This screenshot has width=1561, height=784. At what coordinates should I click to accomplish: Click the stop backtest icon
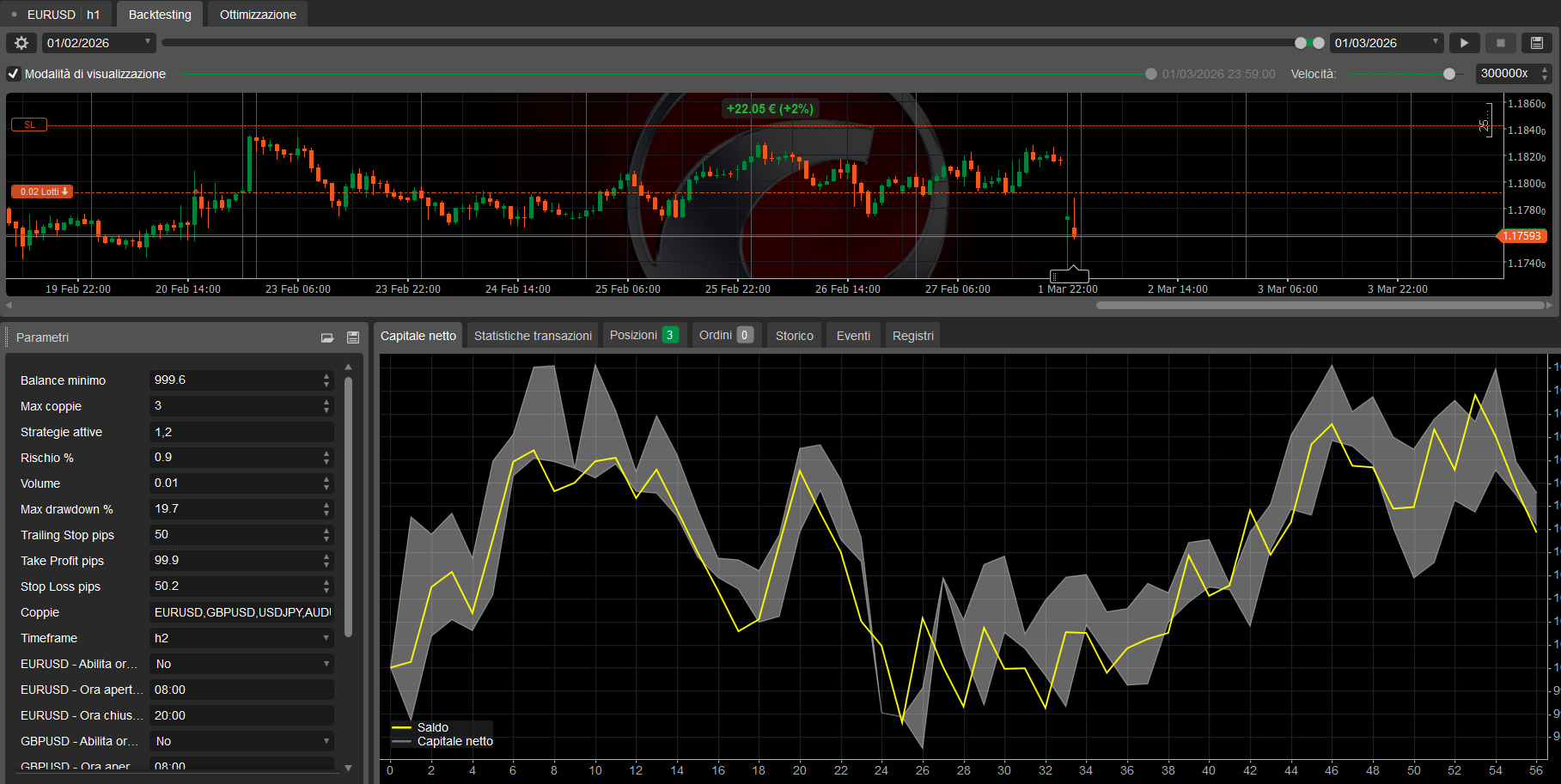point(1499,42)
